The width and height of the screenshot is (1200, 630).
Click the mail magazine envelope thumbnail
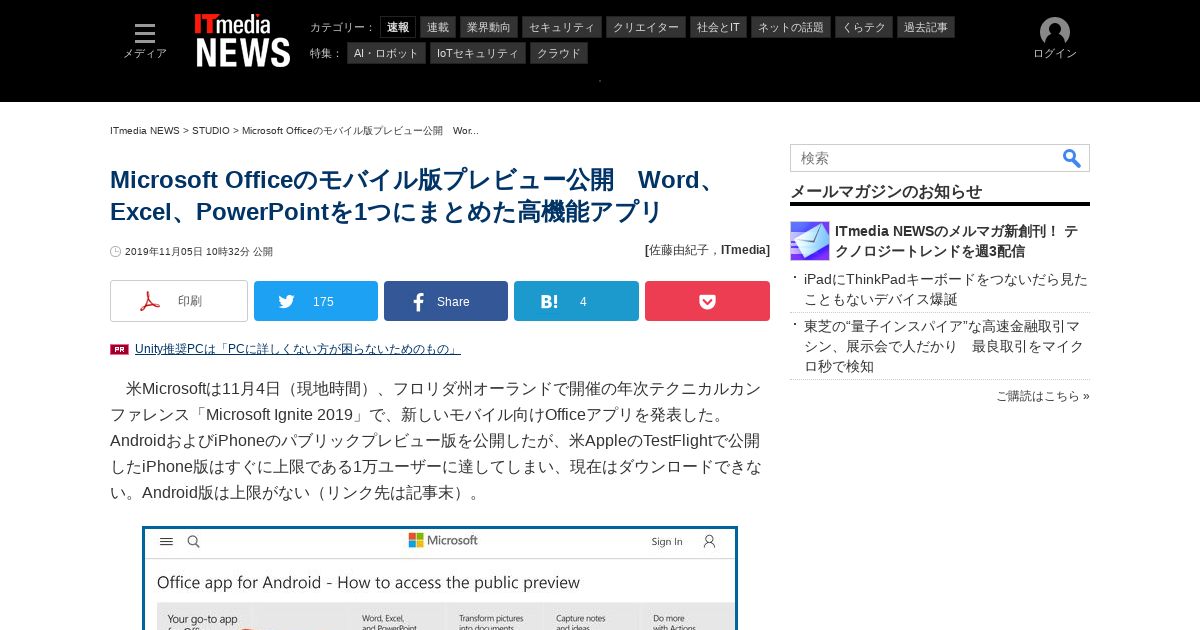point(810,241)
